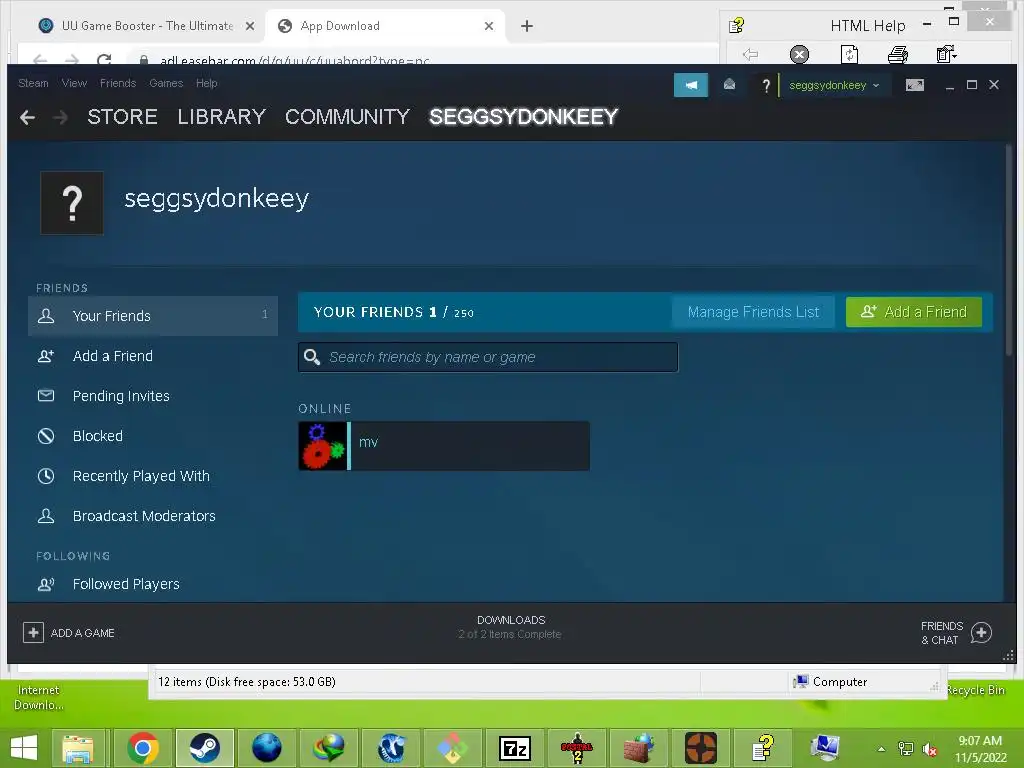This screenshot has width=1024, height=768.
Task: Reload the Chrome page
Action: tap(104, 59)
